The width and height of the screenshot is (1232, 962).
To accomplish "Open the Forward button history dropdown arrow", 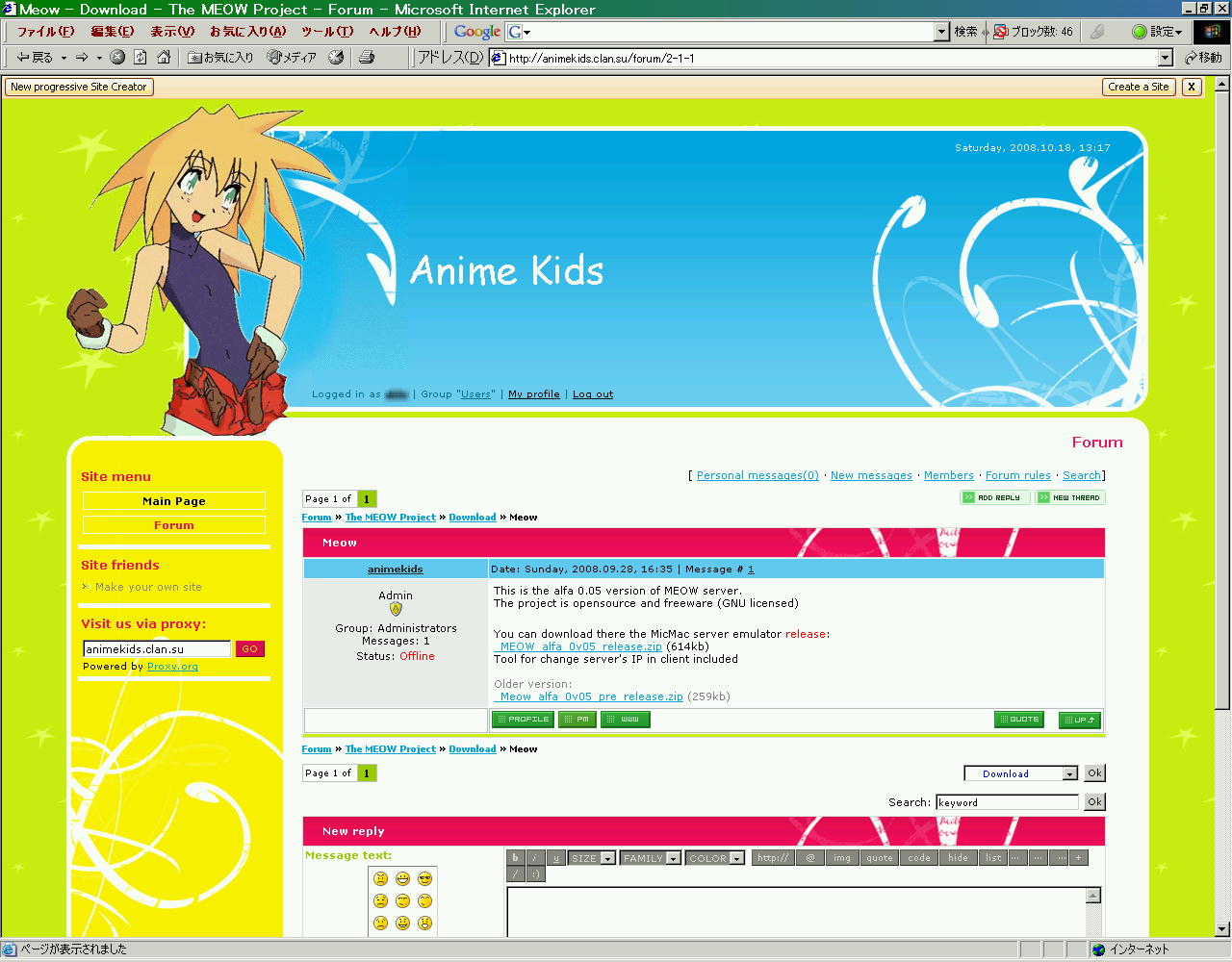I will point(99,58).
